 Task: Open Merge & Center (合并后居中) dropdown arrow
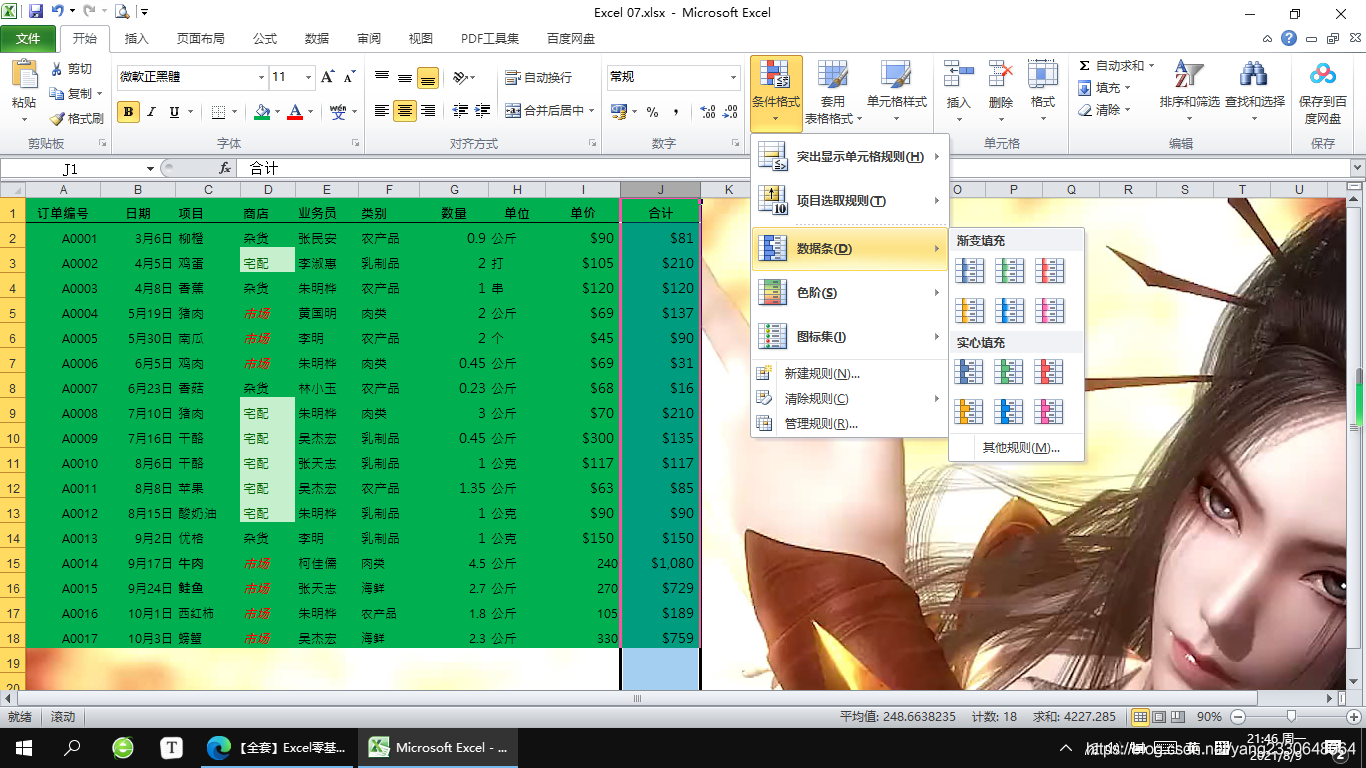point(592,111)
